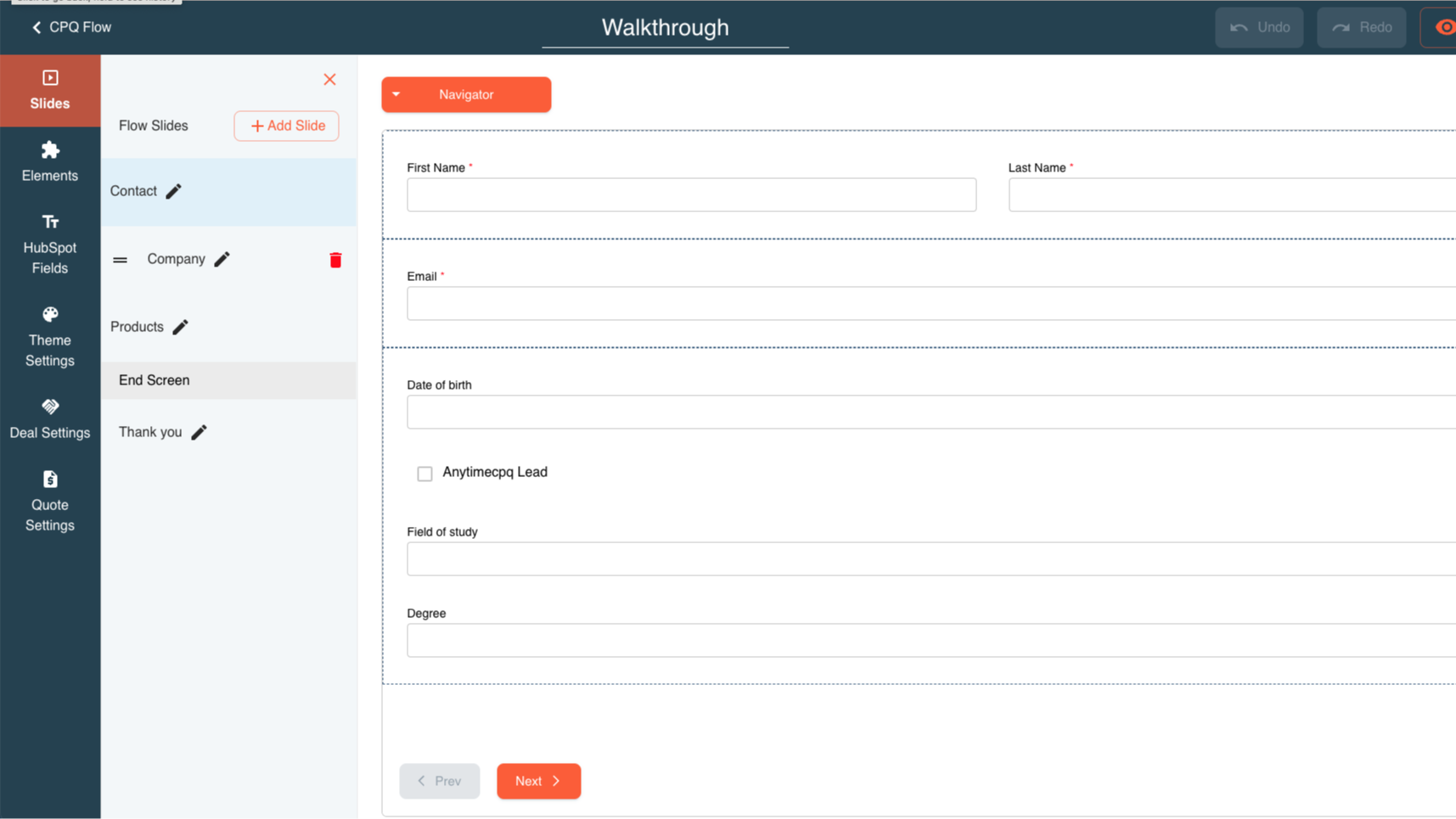
Task: Check the Anytimecpq Lead checkbox
Action: (424, 474)
